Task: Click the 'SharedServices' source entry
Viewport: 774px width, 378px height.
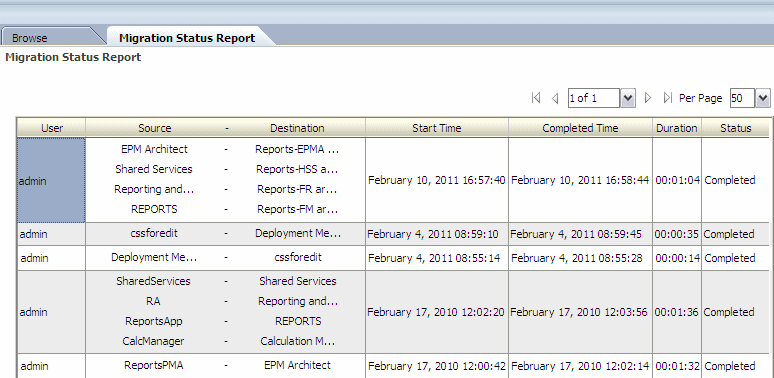Action: click(x=154, y=281)
